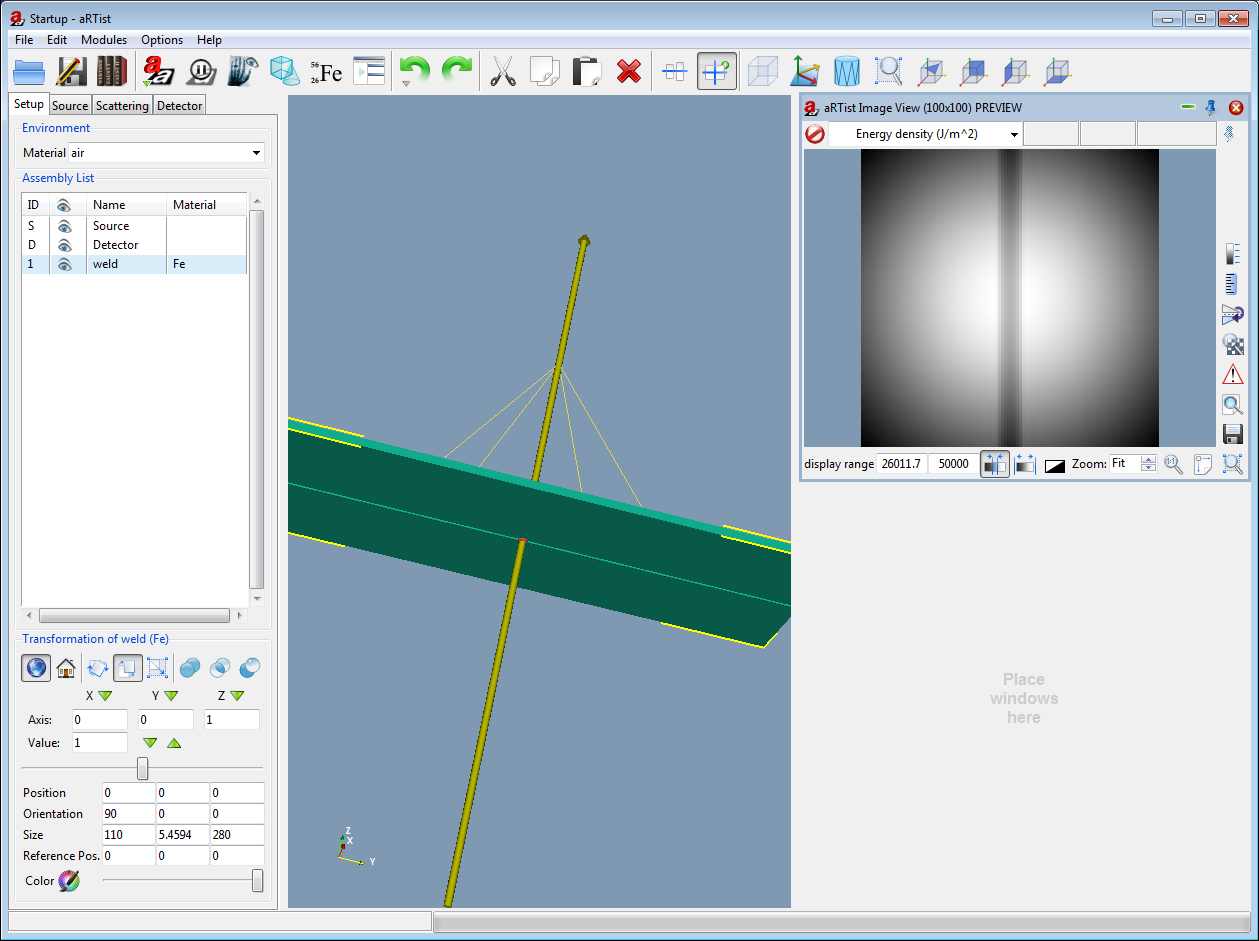Click the Zoom Fit spinner arrows

coord(1149,464)
